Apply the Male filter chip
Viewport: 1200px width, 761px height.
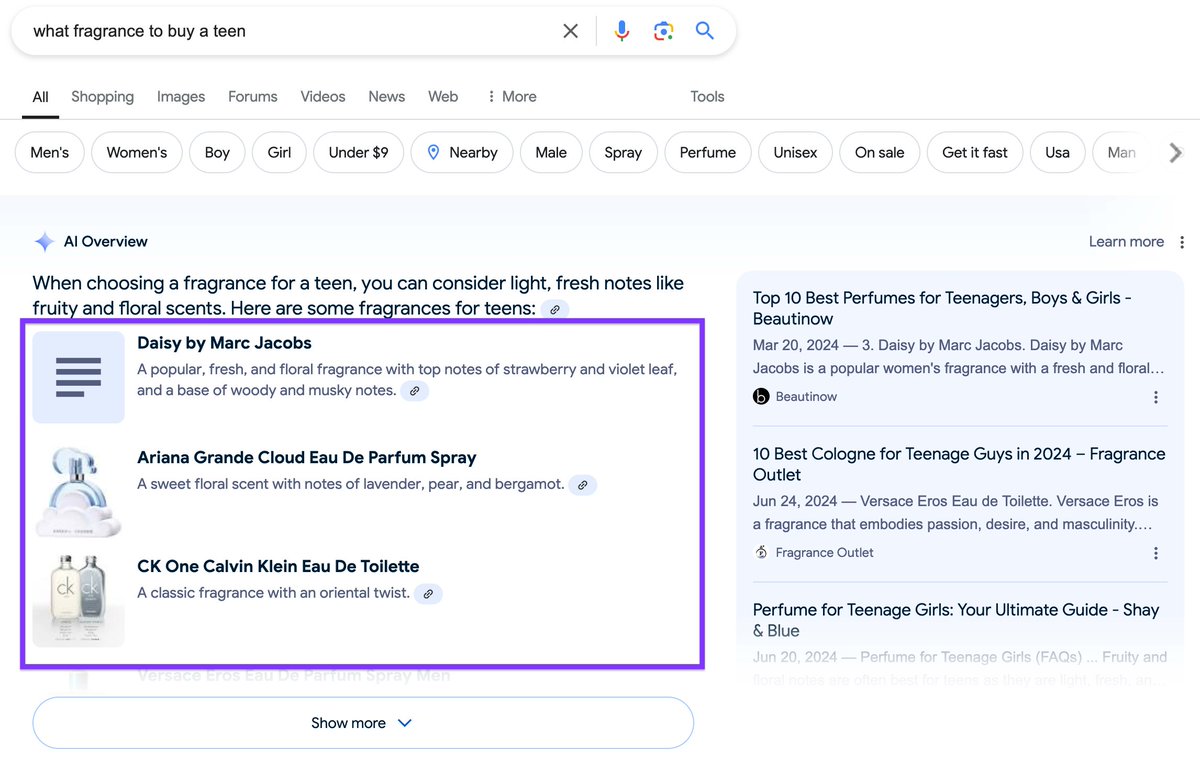tap(551, 153)
